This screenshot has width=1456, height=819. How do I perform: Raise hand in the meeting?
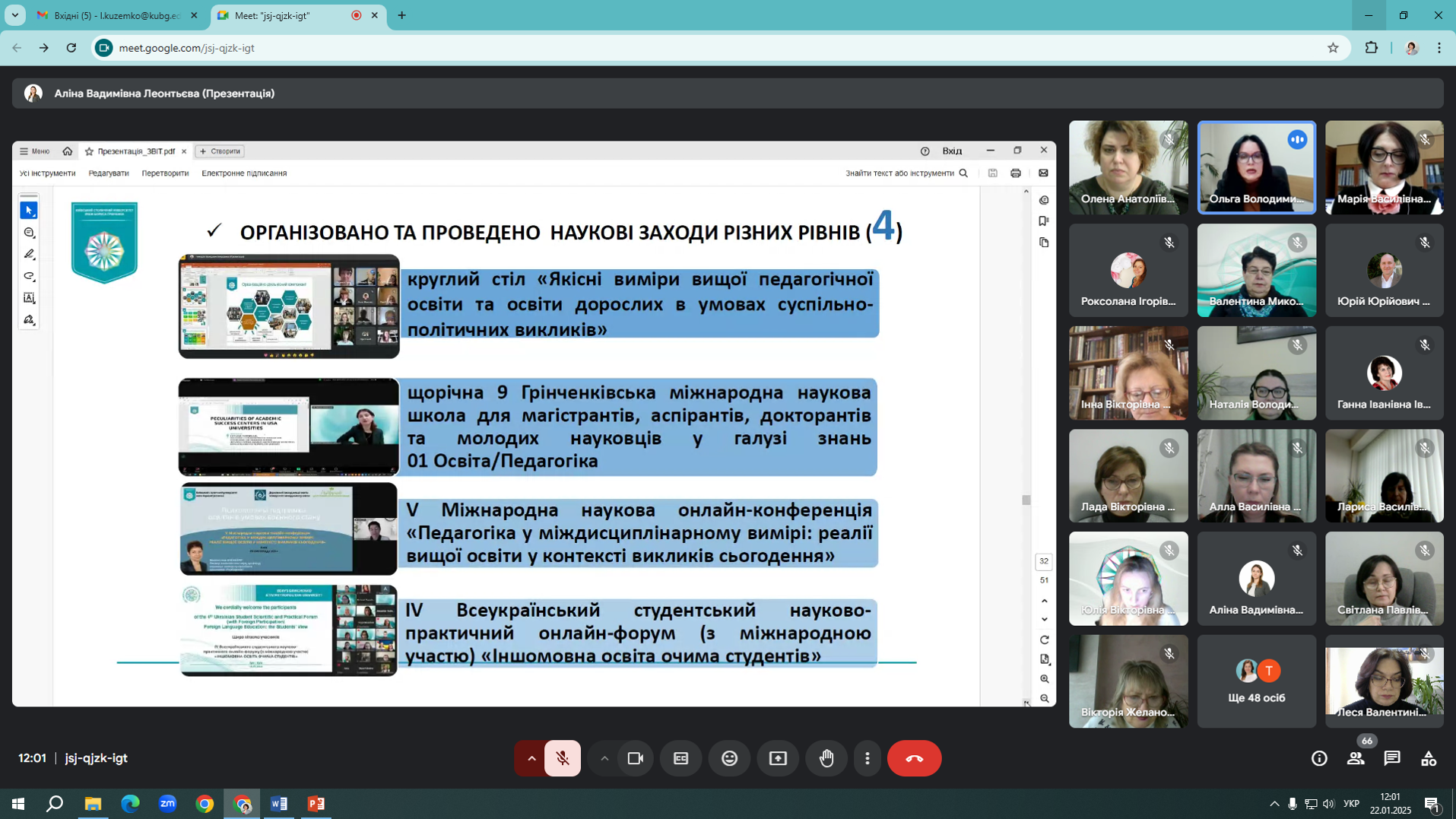coord(826,758)
